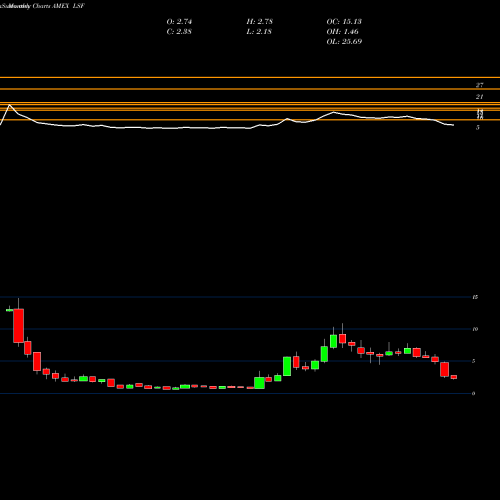500x500 pixels.
Task: Click the 'OL: 25.69' reading
Action: [344, 41]
